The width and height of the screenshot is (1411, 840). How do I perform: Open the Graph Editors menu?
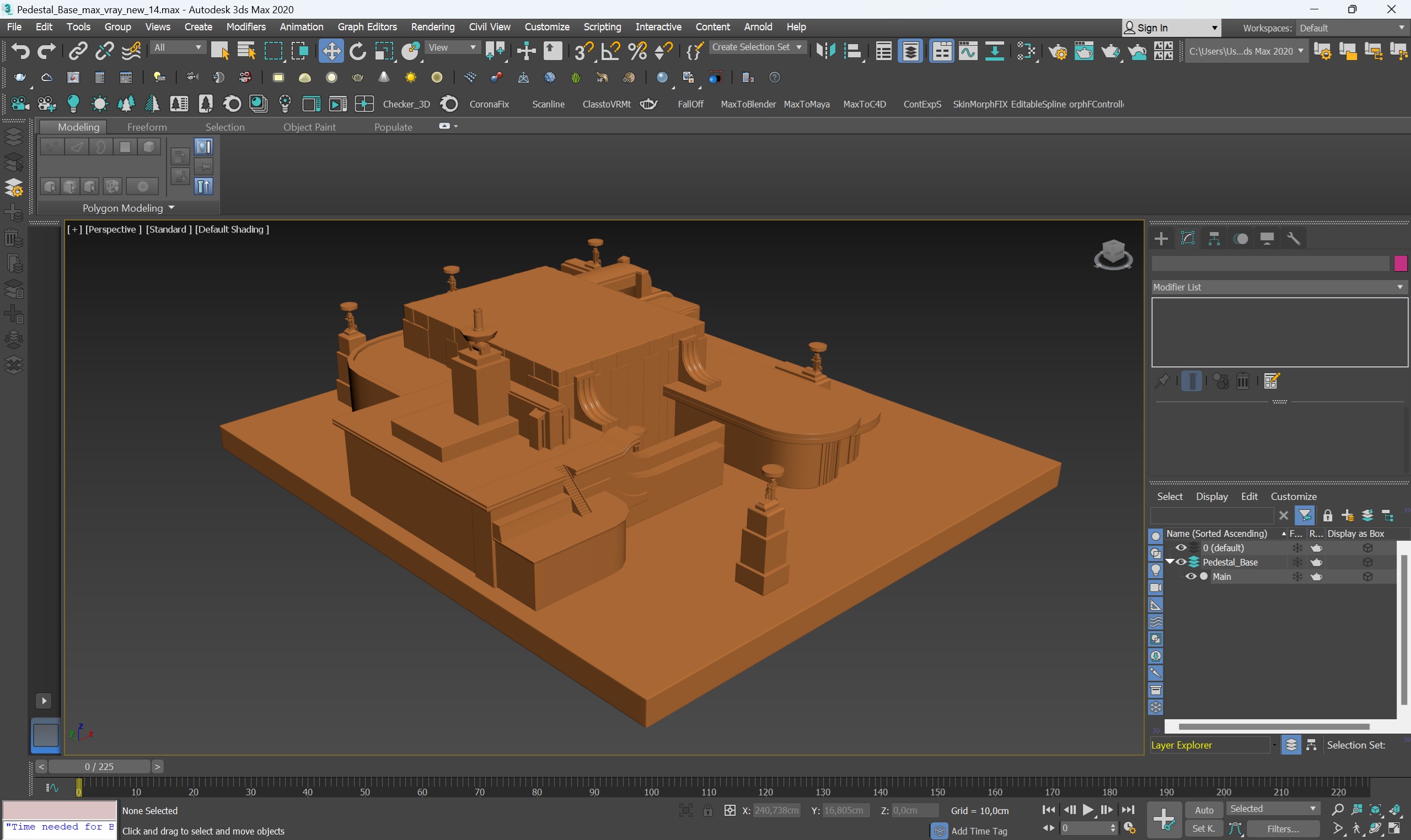(367, 26)
